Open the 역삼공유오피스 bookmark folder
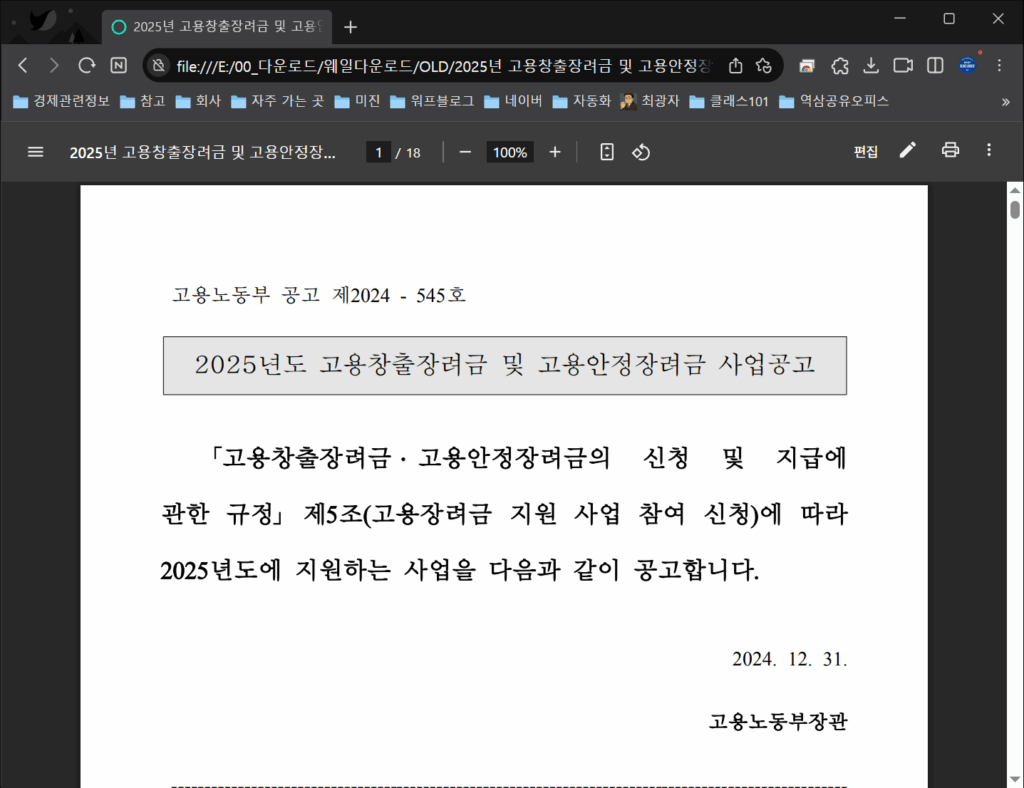The image size is (1024, 788). (834, 101)
